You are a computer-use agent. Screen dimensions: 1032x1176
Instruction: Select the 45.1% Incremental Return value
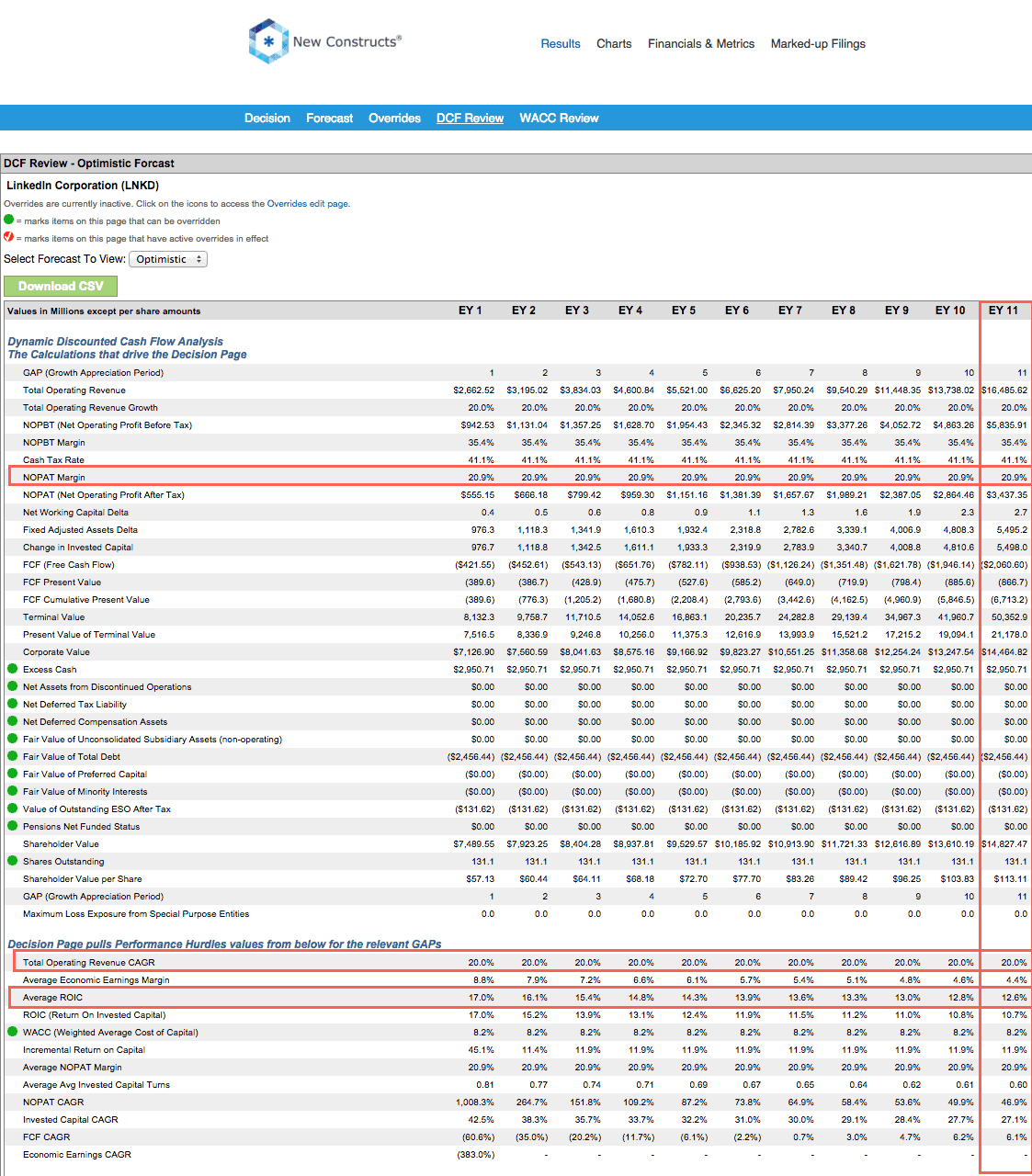click(482, 1050)
